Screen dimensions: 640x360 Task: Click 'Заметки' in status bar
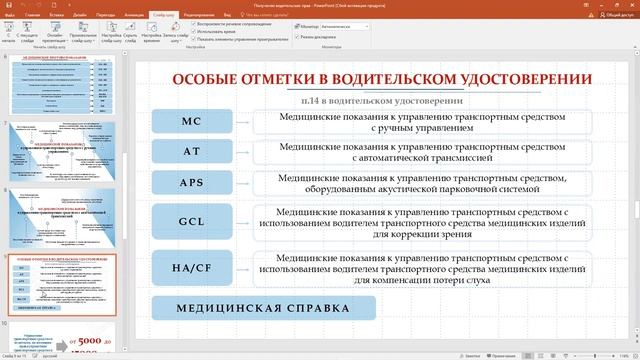click(469, 356)
